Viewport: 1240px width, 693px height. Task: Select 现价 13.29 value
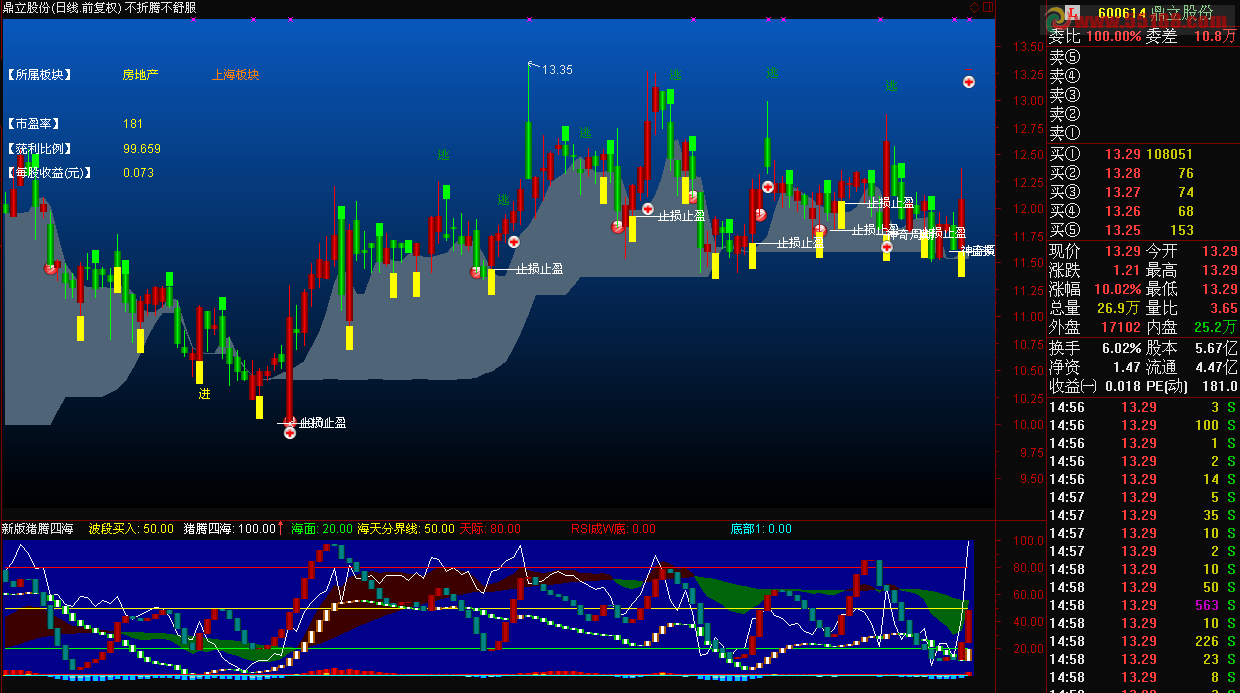1123,251
